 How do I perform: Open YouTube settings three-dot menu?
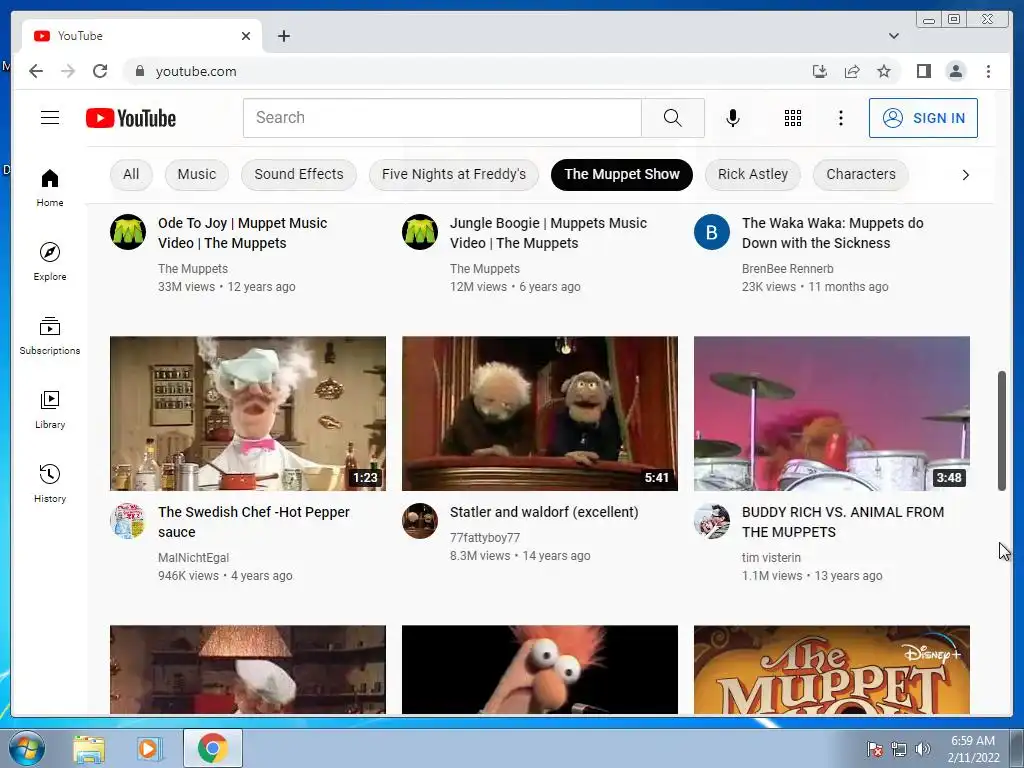click(x=840, y=118)
